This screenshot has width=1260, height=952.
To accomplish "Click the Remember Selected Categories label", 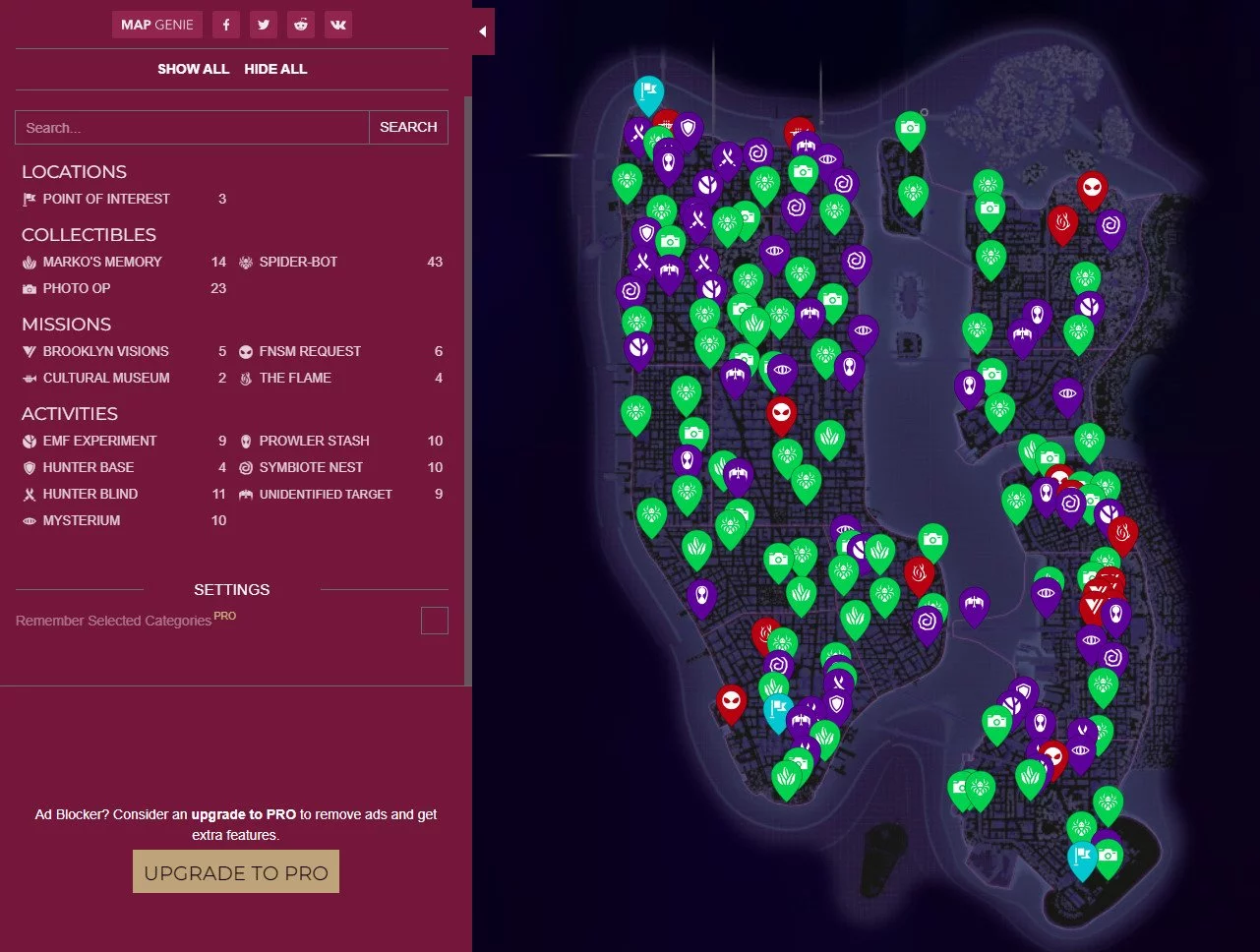I will click(x=113, y=621).
